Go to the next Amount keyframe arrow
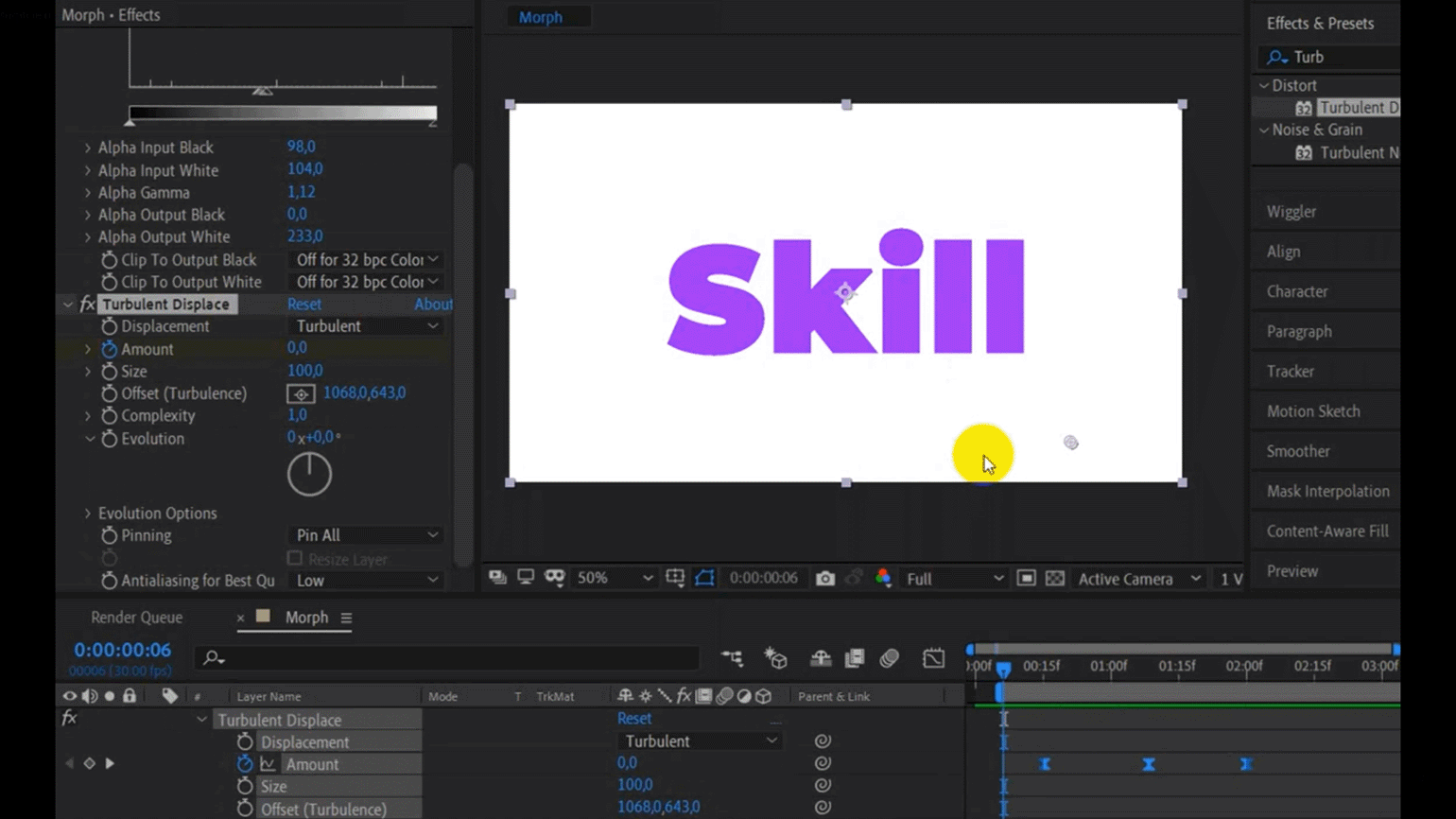Image resolution: width=1456 pixels, height=819 pixels. pyautogui.click(x=110, y=763)
